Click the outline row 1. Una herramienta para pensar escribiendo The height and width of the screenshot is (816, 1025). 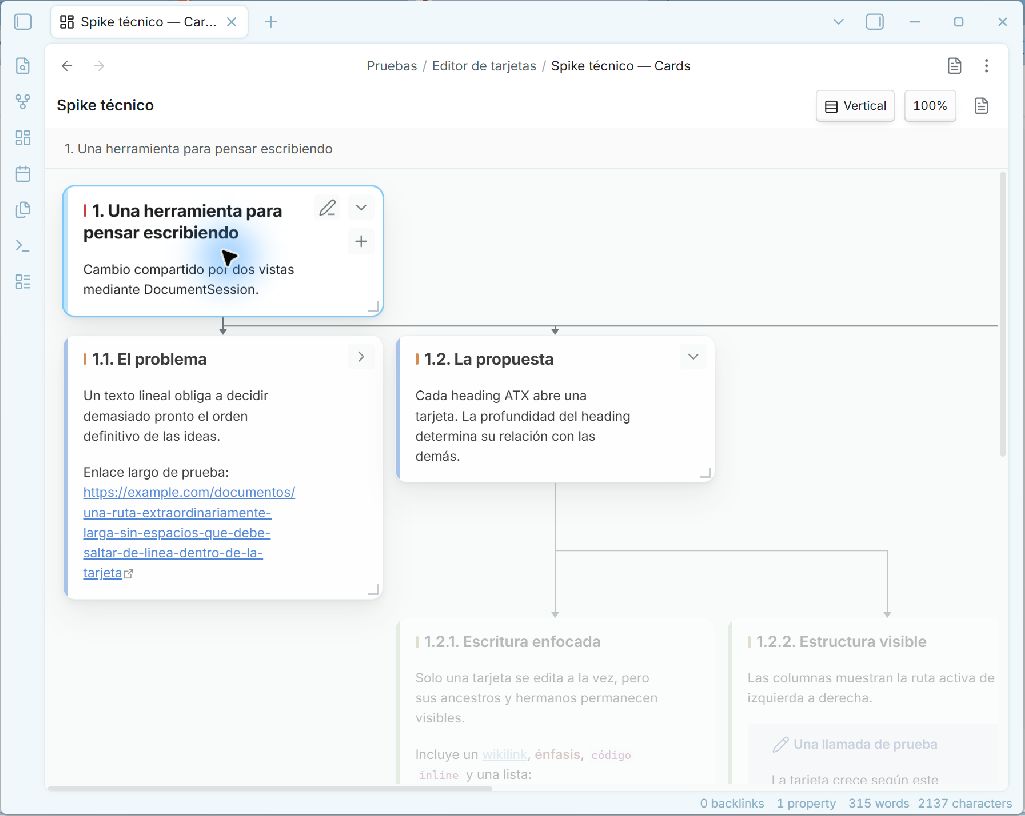pos(199,148)
